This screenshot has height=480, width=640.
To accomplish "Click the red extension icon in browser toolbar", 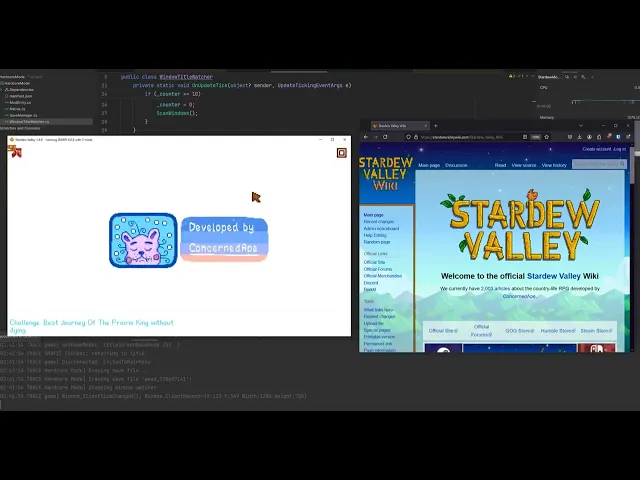I will [x=609, y=137].
